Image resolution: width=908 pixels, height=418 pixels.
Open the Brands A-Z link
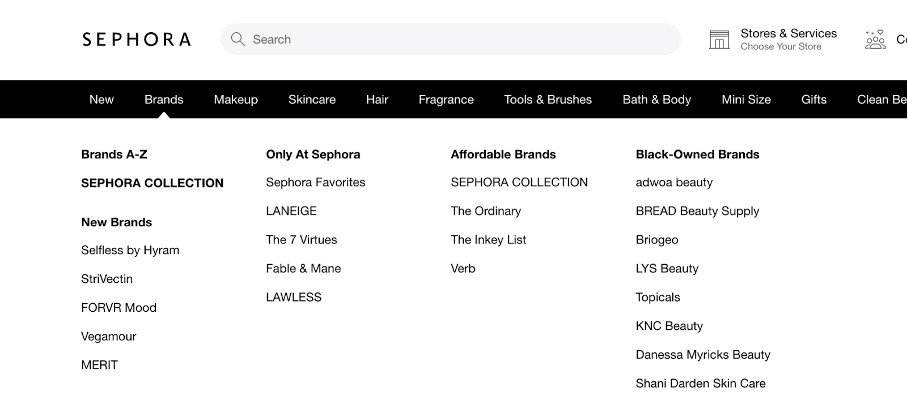114,154
